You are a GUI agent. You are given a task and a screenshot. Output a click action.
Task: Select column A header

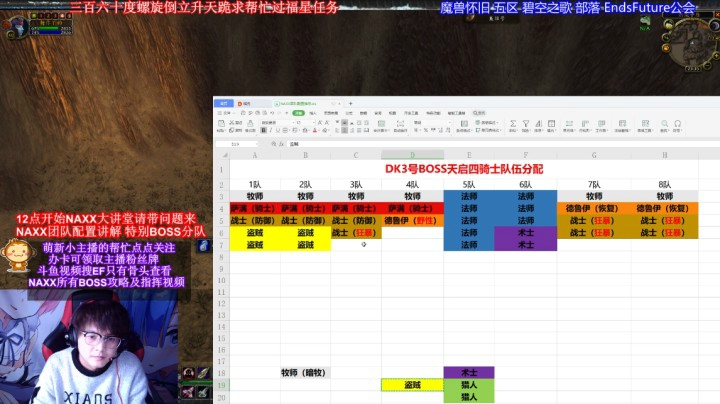click(x=255, y=155)
